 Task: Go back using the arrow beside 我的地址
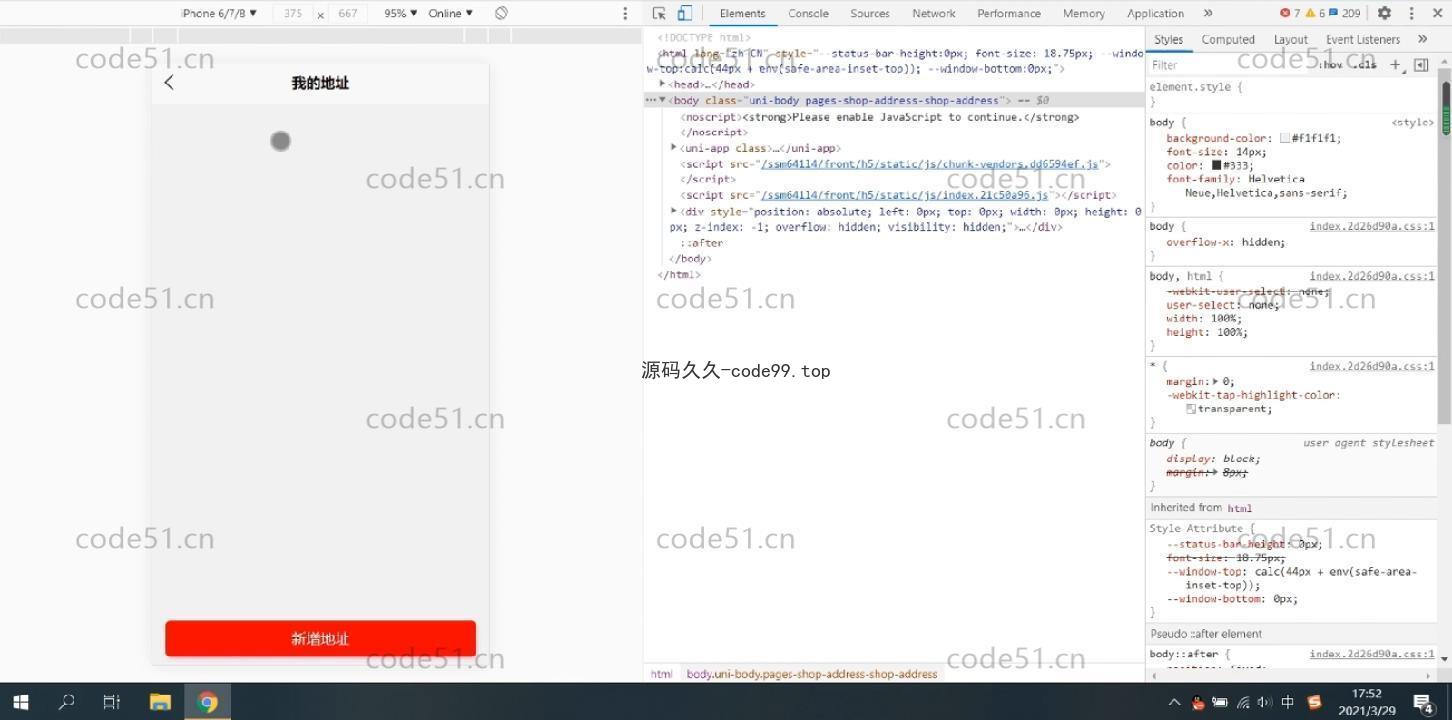pos(169,83)
